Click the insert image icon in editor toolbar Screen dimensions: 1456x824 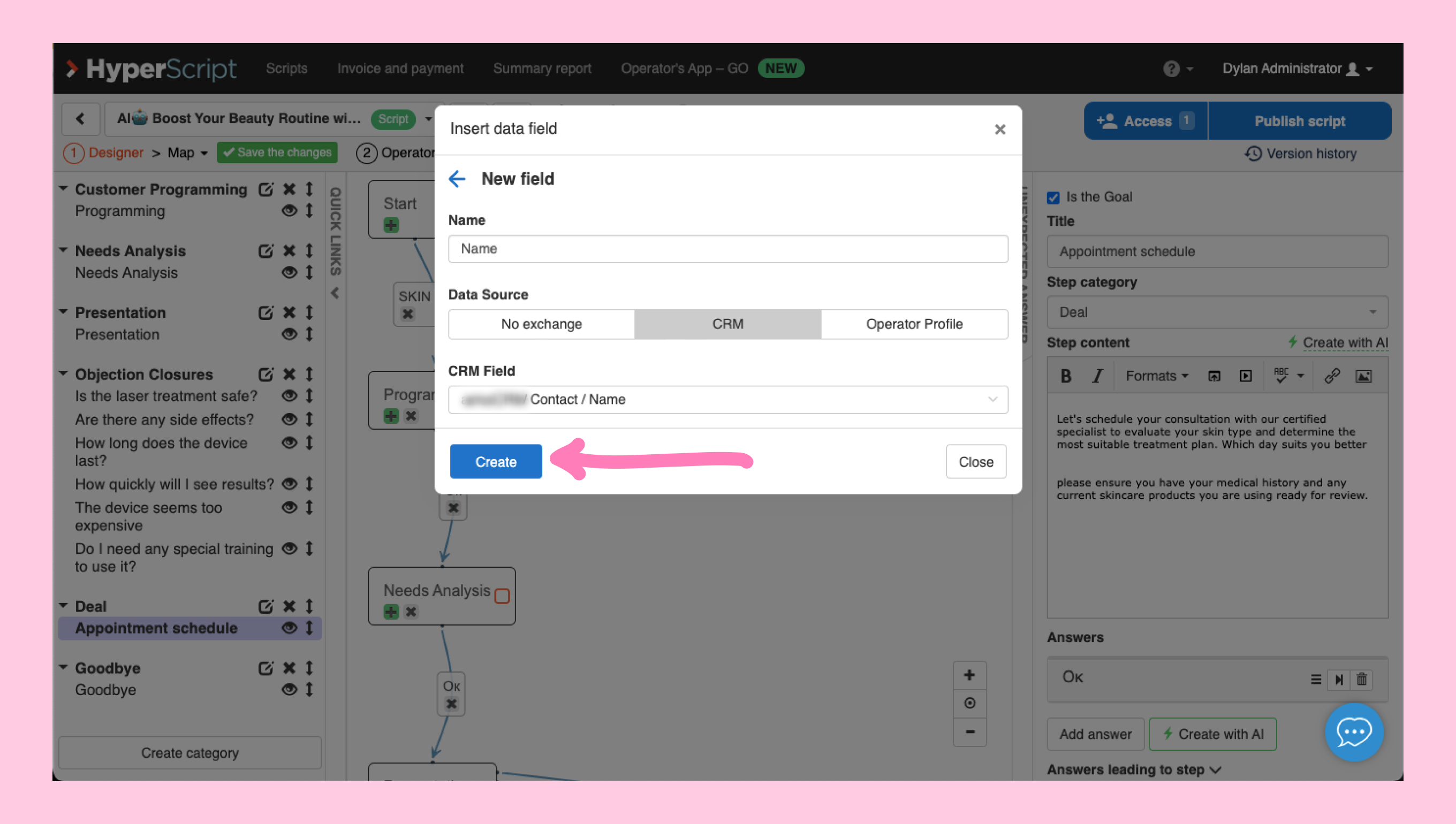(1363, 376)
